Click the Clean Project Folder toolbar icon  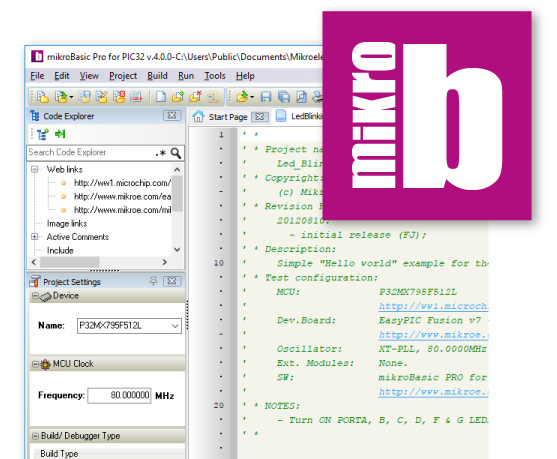coord(136,97)
